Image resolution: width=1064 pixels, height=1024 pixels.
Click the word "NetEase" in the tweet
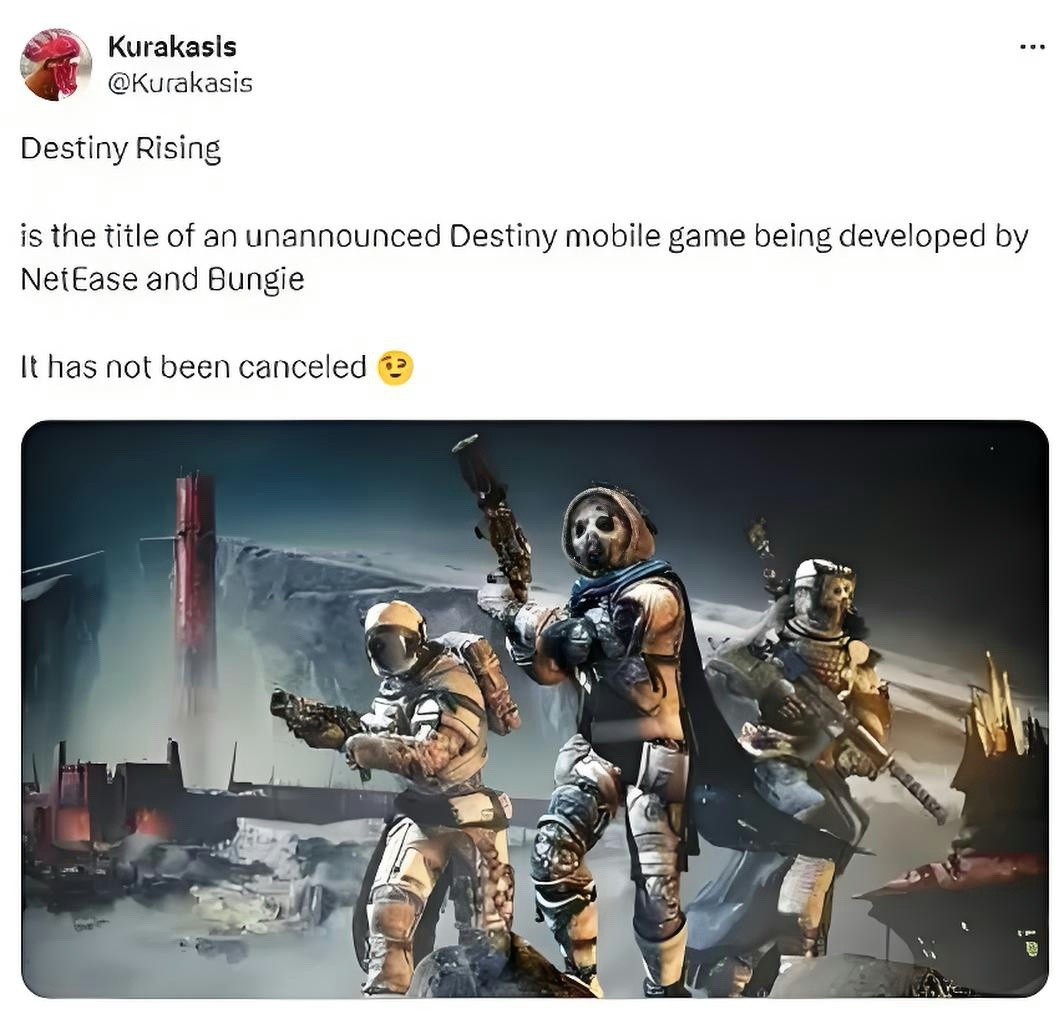79,279
